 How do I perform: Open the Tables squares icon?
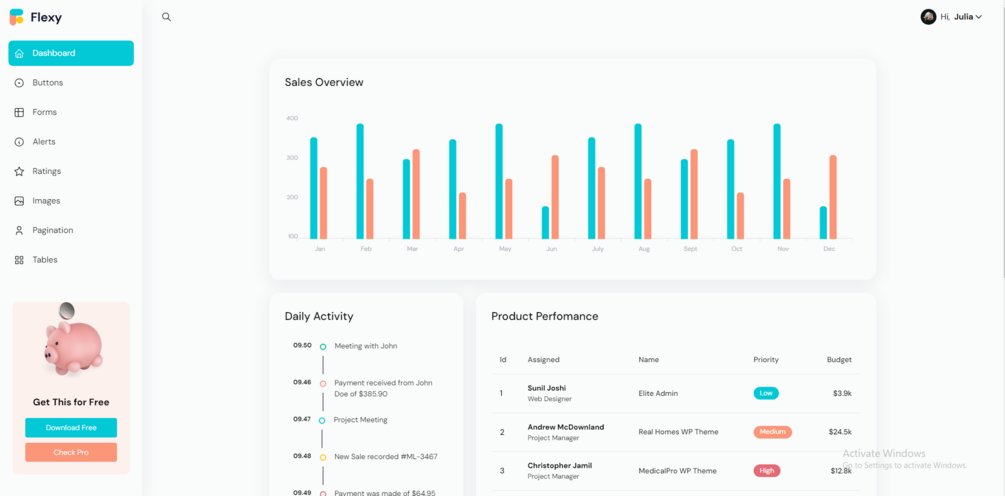19,260
